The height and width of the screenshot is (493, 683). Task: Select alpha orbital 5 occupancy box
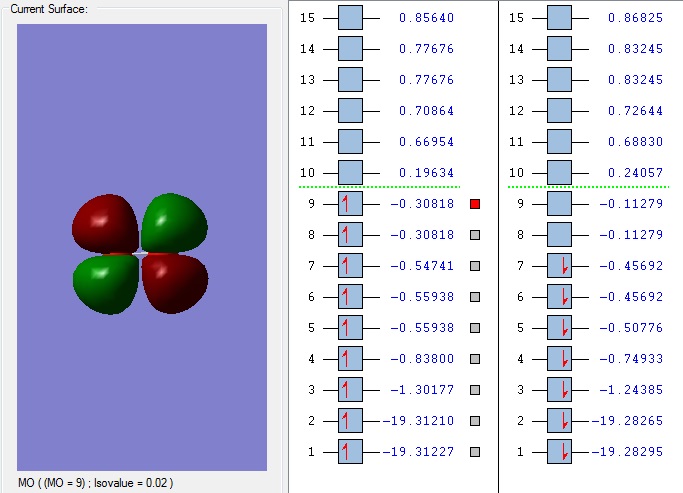pos(350,328)
